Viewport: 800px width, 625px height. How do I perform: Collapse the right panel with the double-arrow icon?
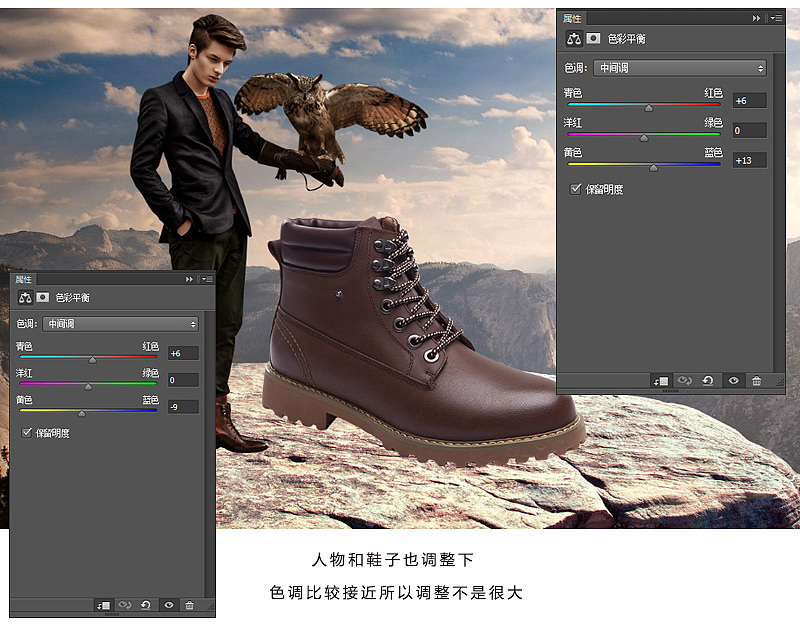tap(756, 18)
